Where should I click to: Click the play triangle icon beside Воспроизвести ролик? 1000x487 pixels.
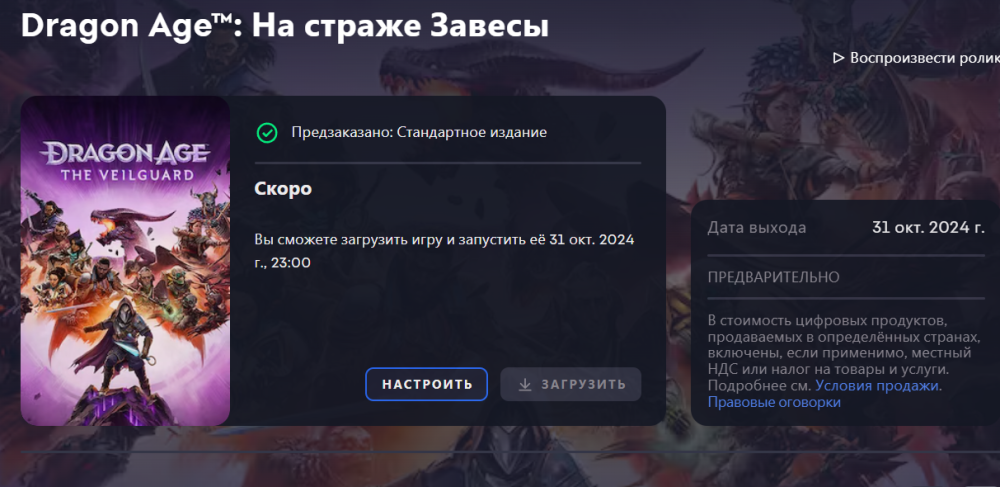click(839, 58)
